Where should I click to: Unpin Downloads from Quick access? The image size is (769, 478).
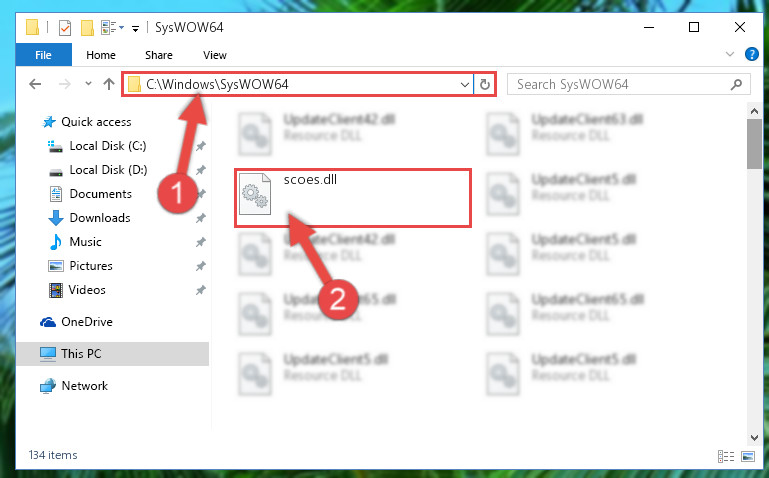coord(201,218)
